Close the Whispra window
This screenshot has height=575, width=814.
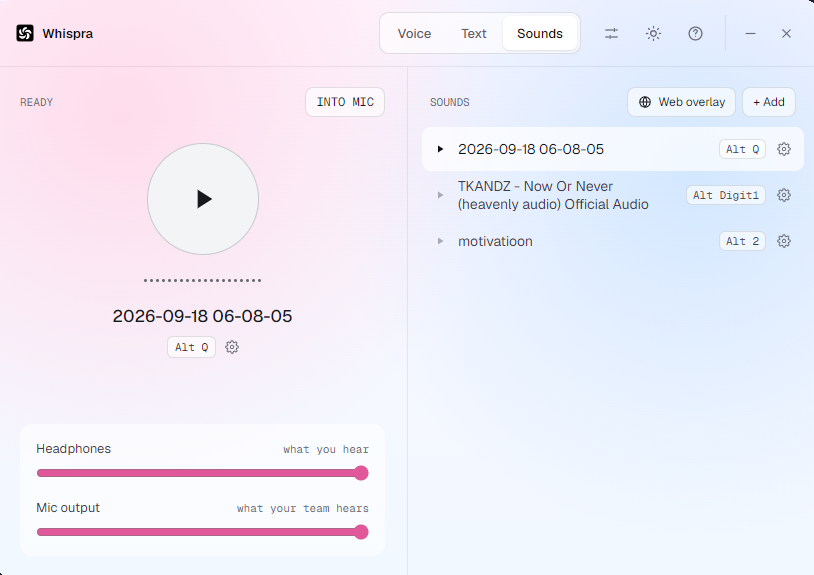coord(786,34)
